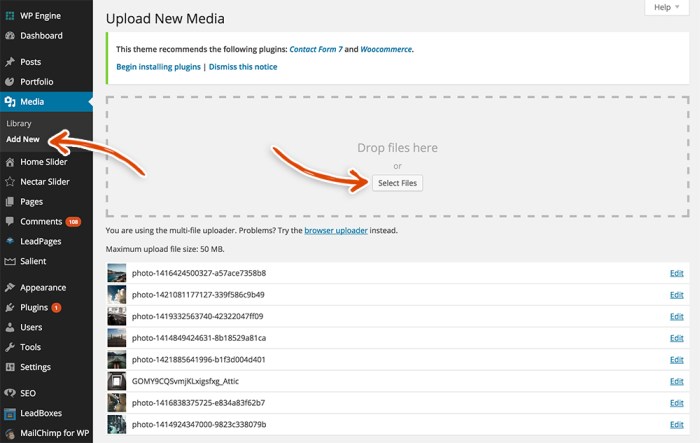Open the Appearance menu label
The image size is (700, 443).
[x=43, y=288]
